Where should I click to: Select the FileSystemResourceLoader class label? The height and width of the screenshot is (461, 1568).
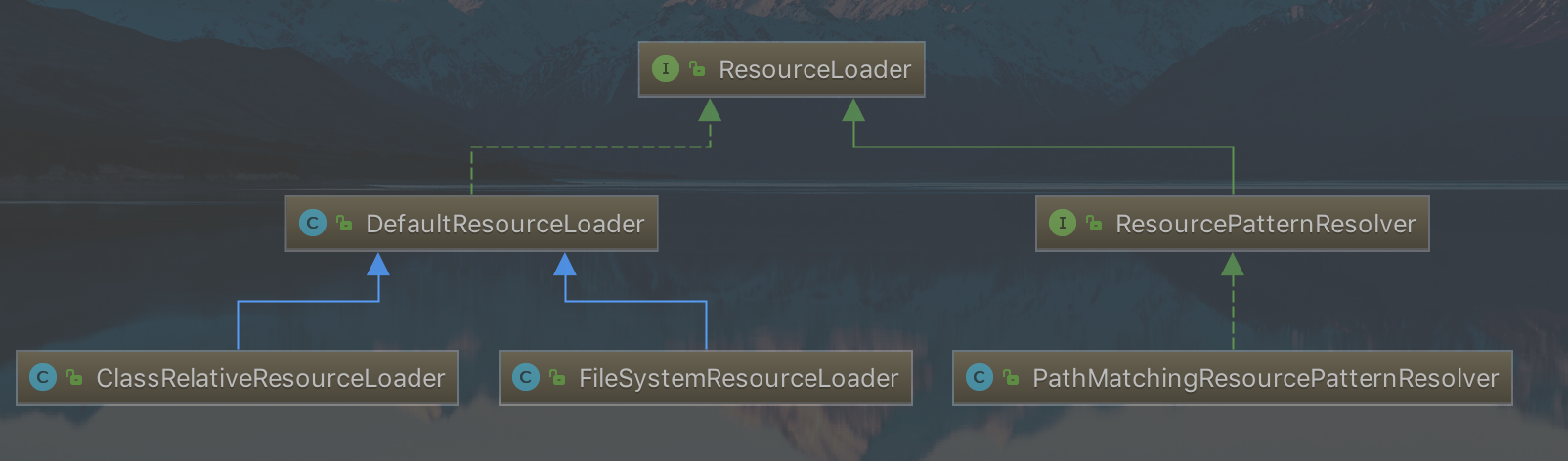738,378
